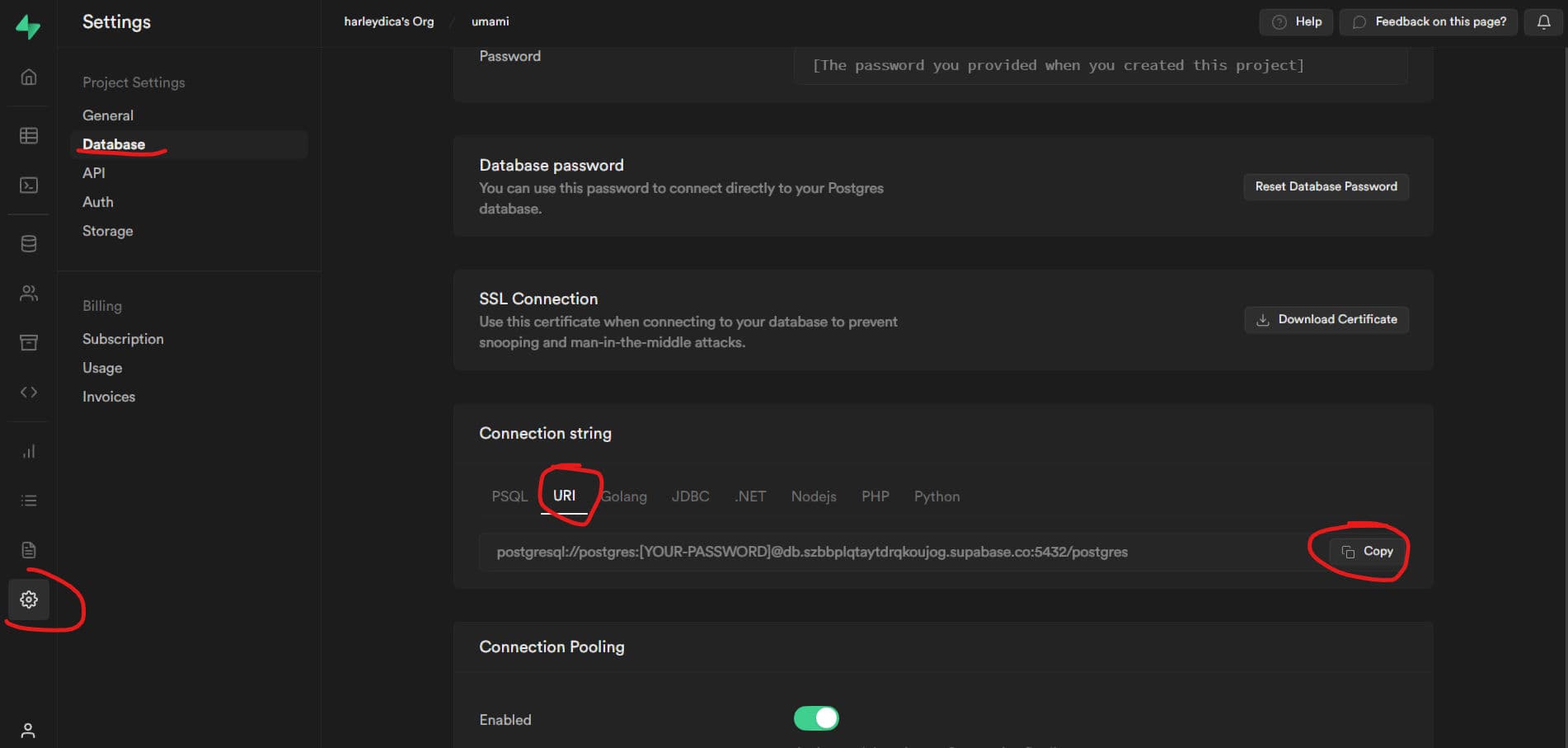Open Edge Functions in the sidebar
The width and height of the screenshot is (1568, 748).
tap(28, 392)
